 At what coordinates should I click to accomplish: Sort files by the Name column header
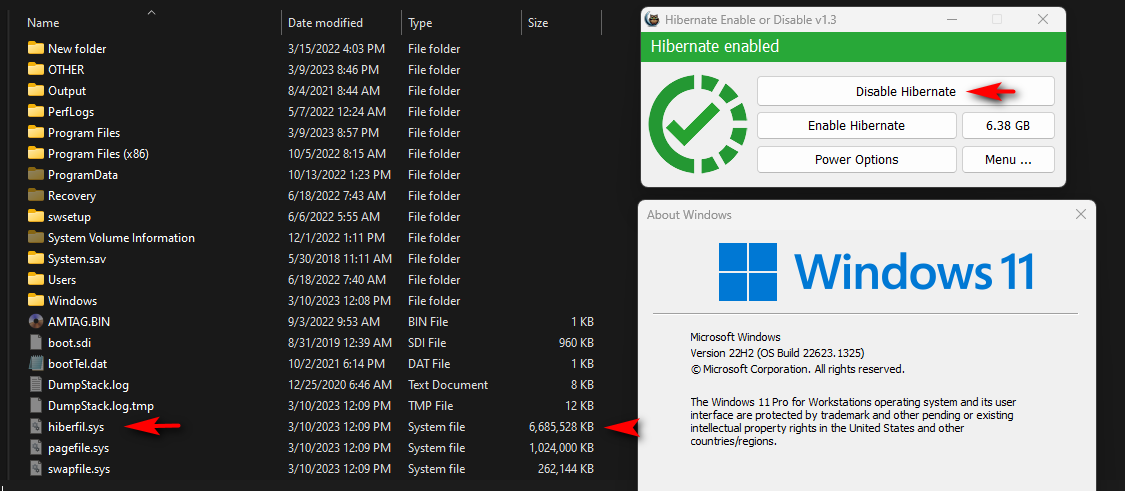(43, 23)
